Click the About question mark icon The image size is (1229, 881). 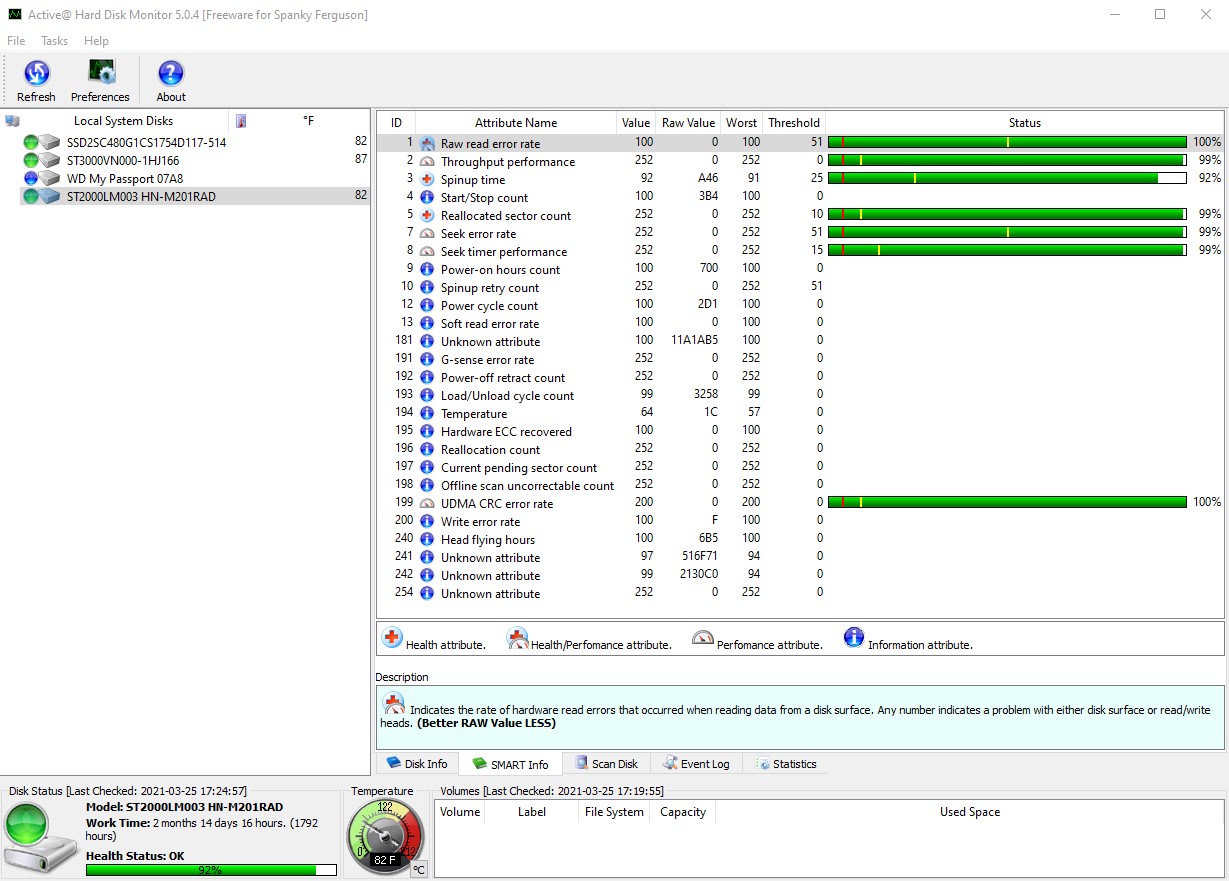coord(171,74)
